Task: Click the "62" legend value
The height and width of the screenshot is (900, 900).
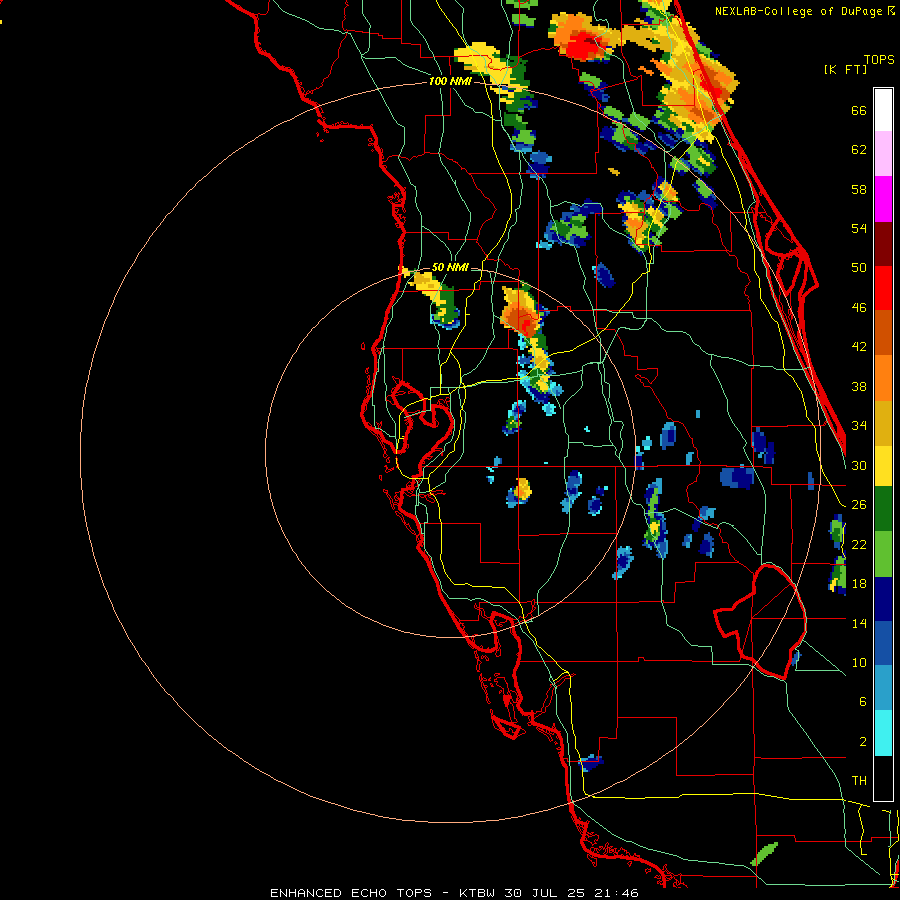Action: tap(859, 150)
